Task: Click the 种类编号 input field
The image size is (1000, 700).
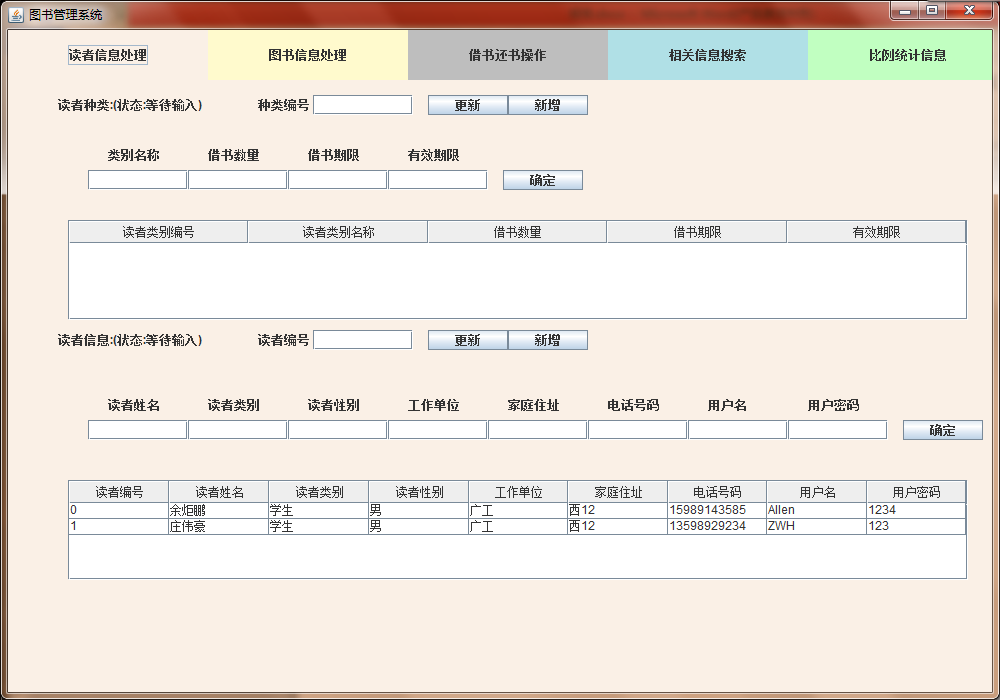Action: click(x=362, y=103)
